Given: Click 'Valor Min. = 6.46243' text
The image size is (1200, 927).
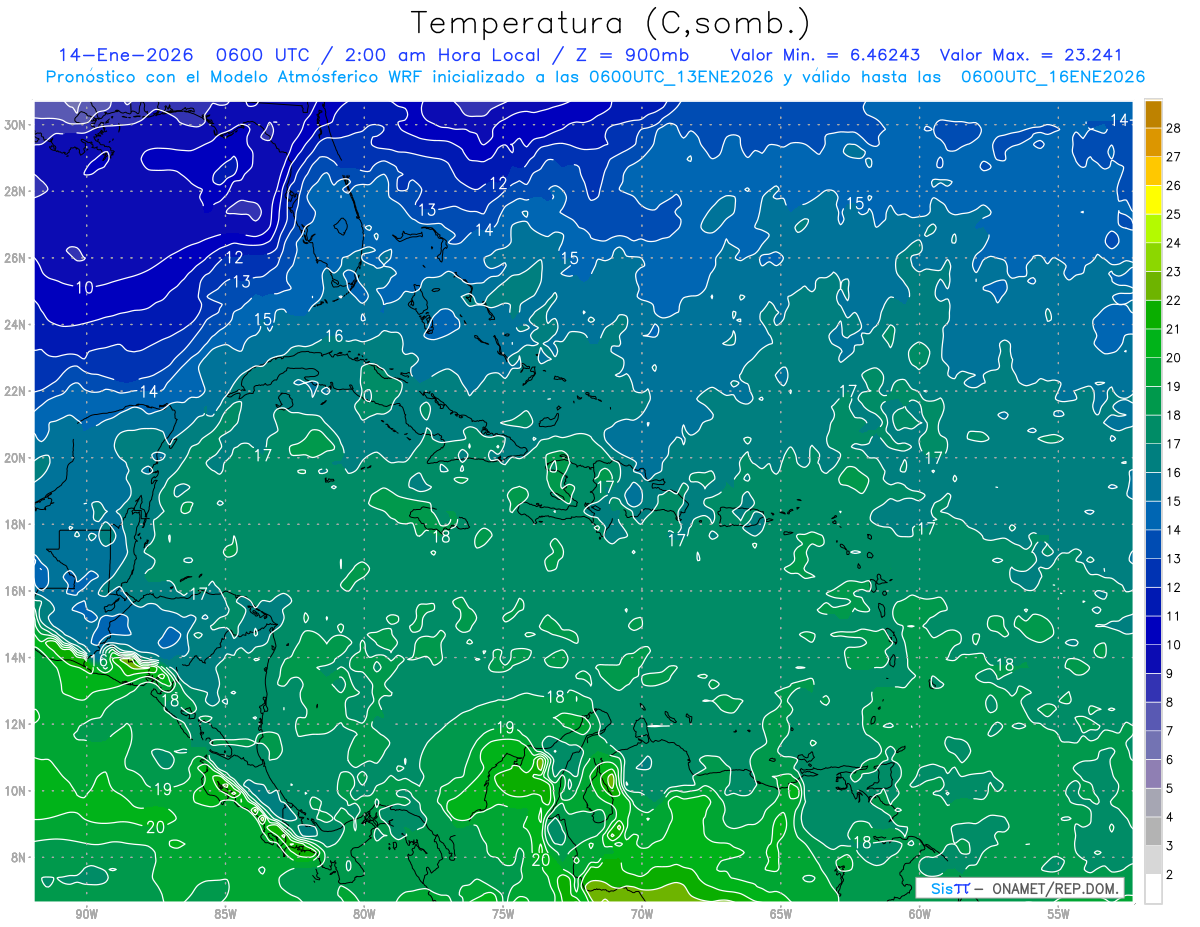Looking at the screenshot, I should (826, 55).
